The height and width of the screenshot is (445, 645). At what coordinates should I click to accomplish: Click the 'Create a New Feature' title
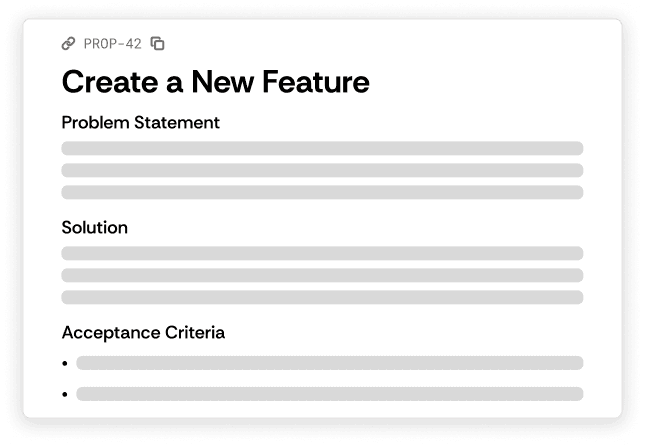[215, 82]
